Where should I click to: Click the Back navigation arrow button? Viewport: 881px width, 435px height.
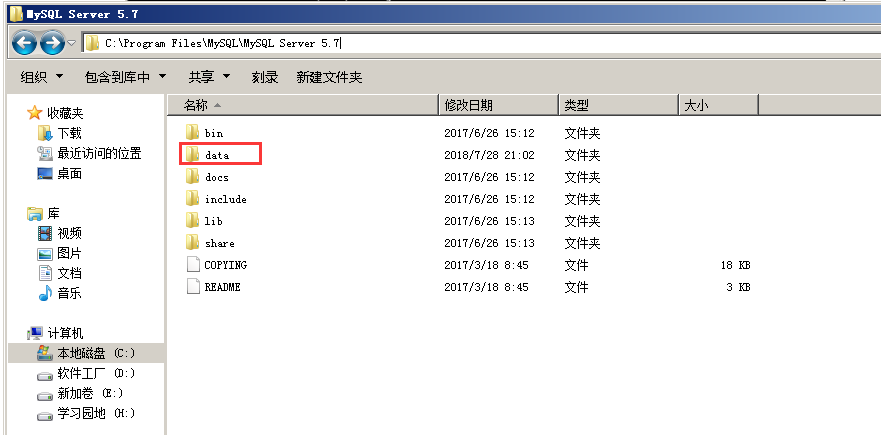coord(24,43)
